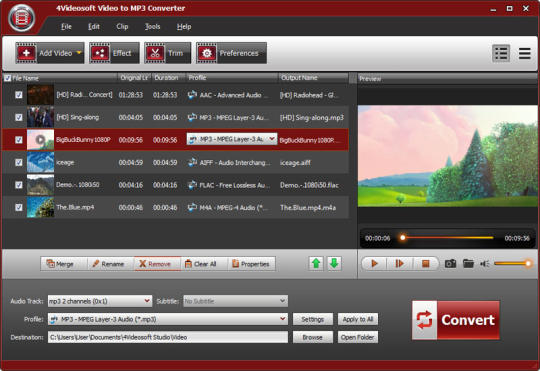This screenshot has height=371, width=540.
Task: Select the Radiohead Concert thumbnail
Action: (40, 95)
